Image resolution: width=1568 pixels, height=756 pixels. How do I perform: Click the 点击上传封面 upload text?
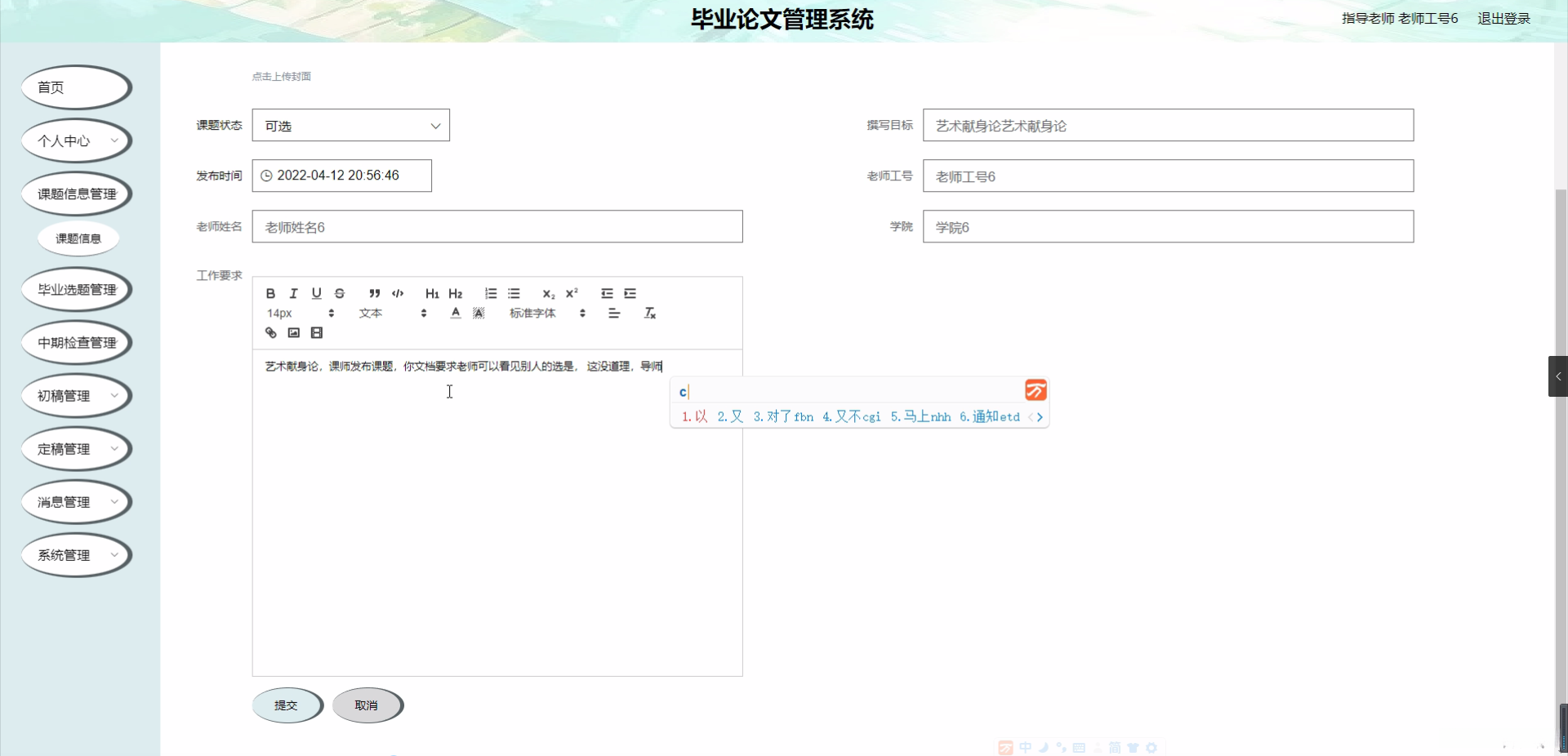(x=282, y=77)
